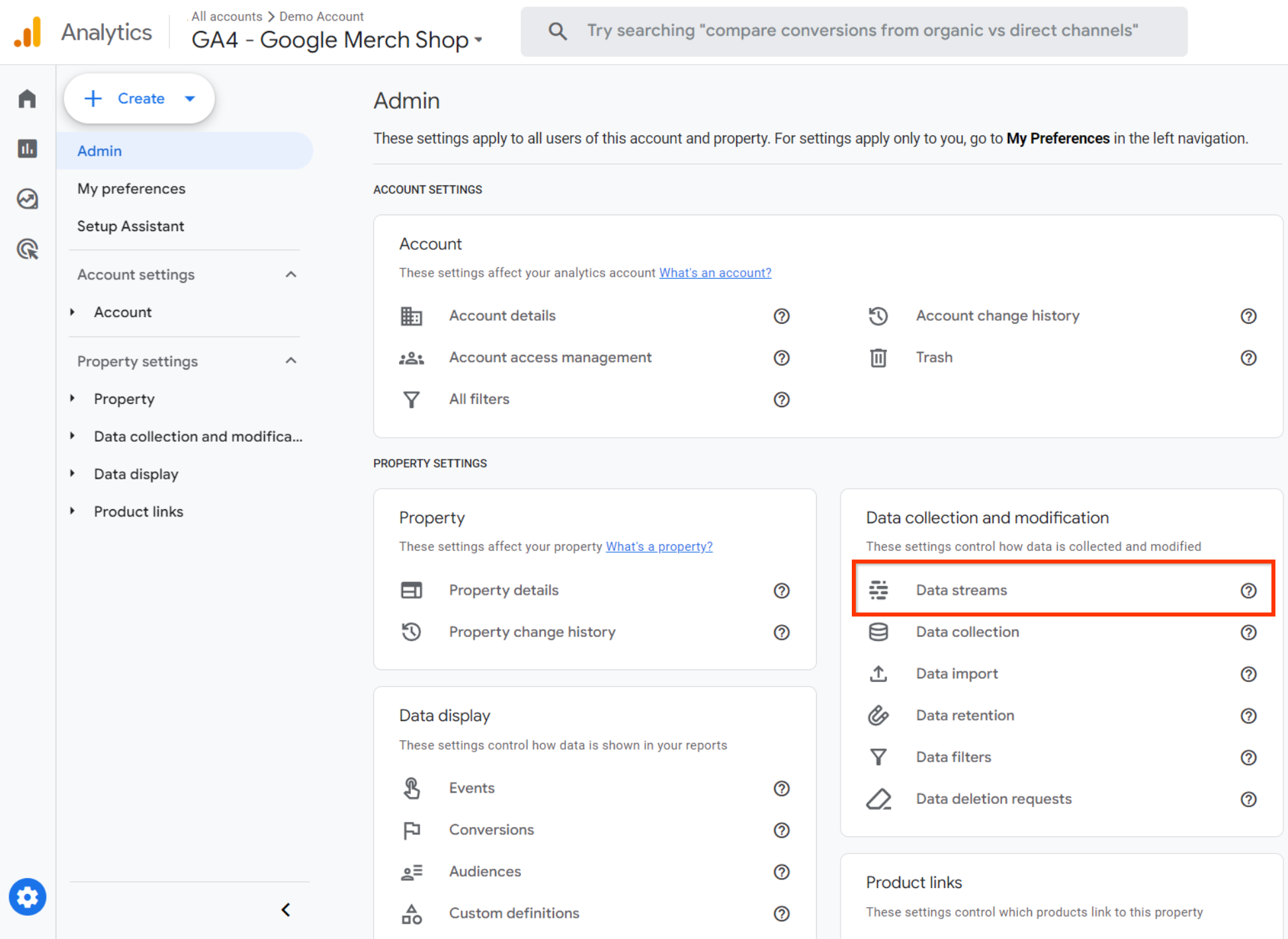Click the blue Admin gear icon
Screen dimensions: 1288x939
27,897
